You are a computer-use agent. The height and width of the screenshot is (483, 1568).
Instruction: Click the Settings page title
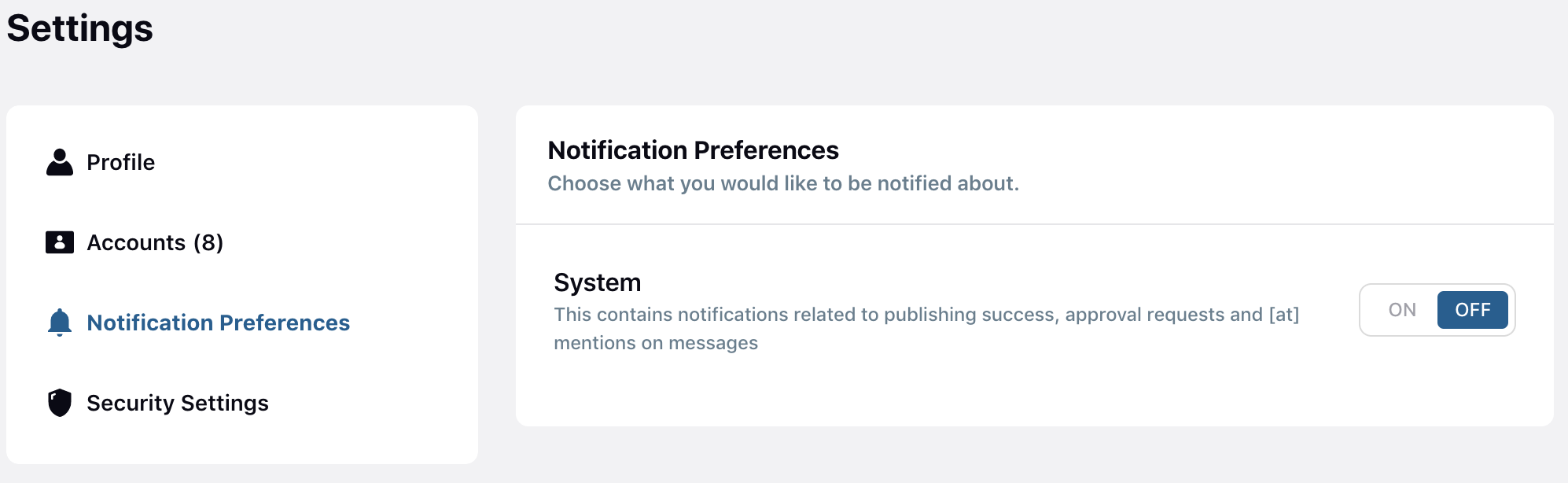click(80, 28)
